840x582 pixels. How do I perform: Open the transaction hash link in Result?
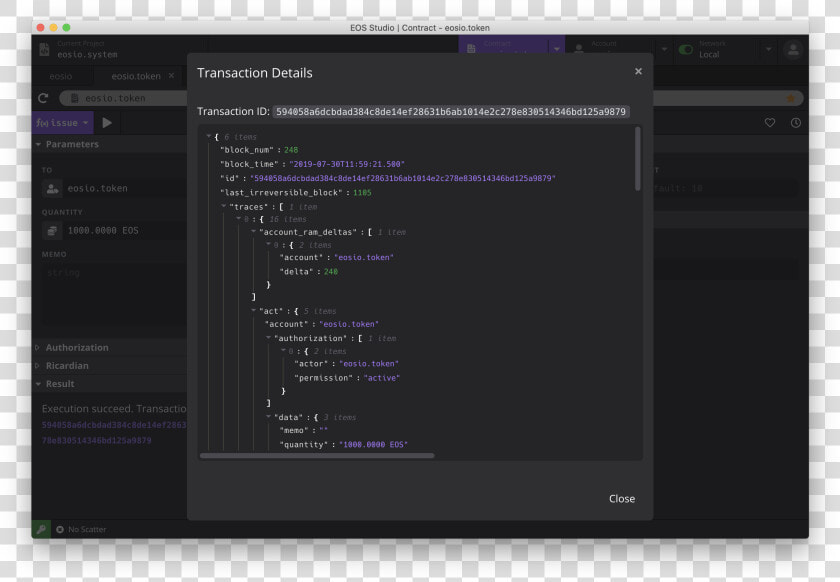114,432
